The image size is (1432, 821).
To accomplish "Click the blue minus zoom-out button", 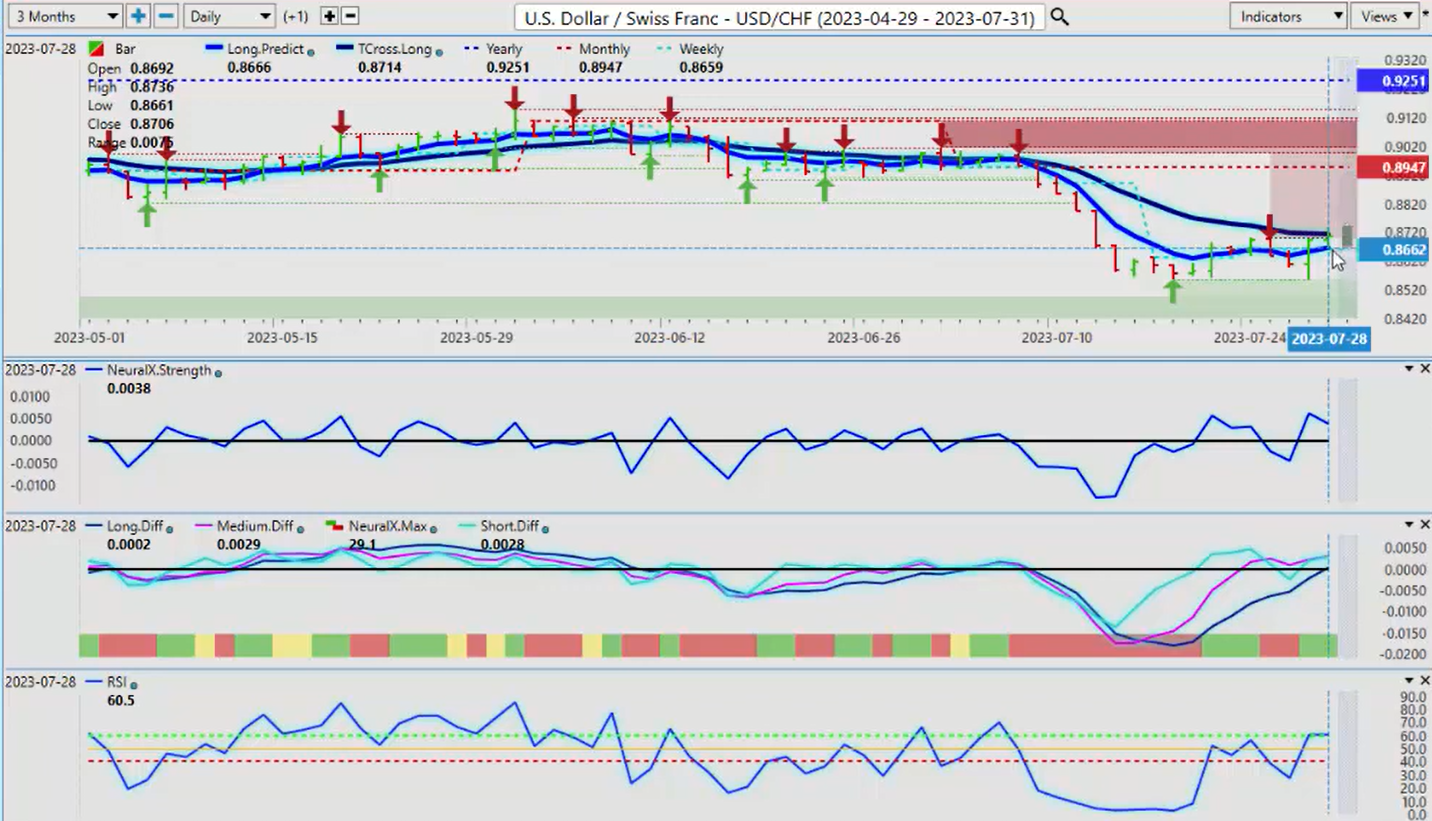I will click(x=166, y=16).
